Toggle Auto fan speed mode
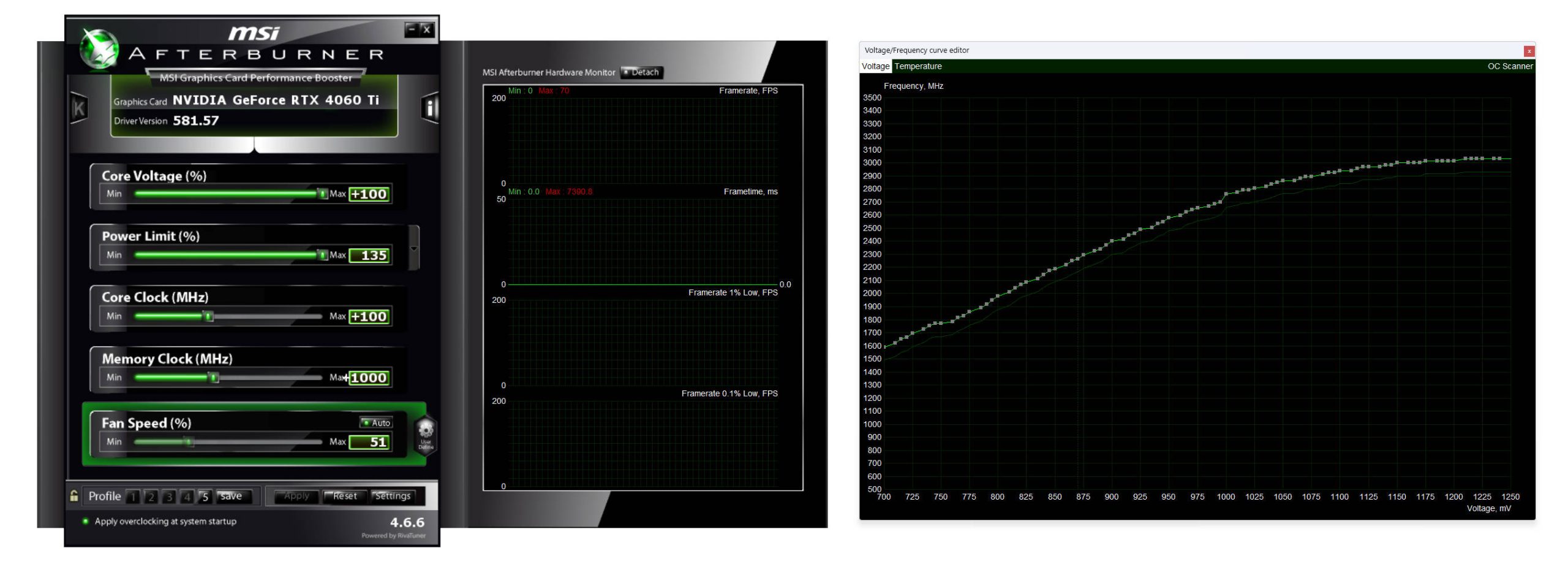Viewport: 1568px width, 575px height. tap(375, 422)
